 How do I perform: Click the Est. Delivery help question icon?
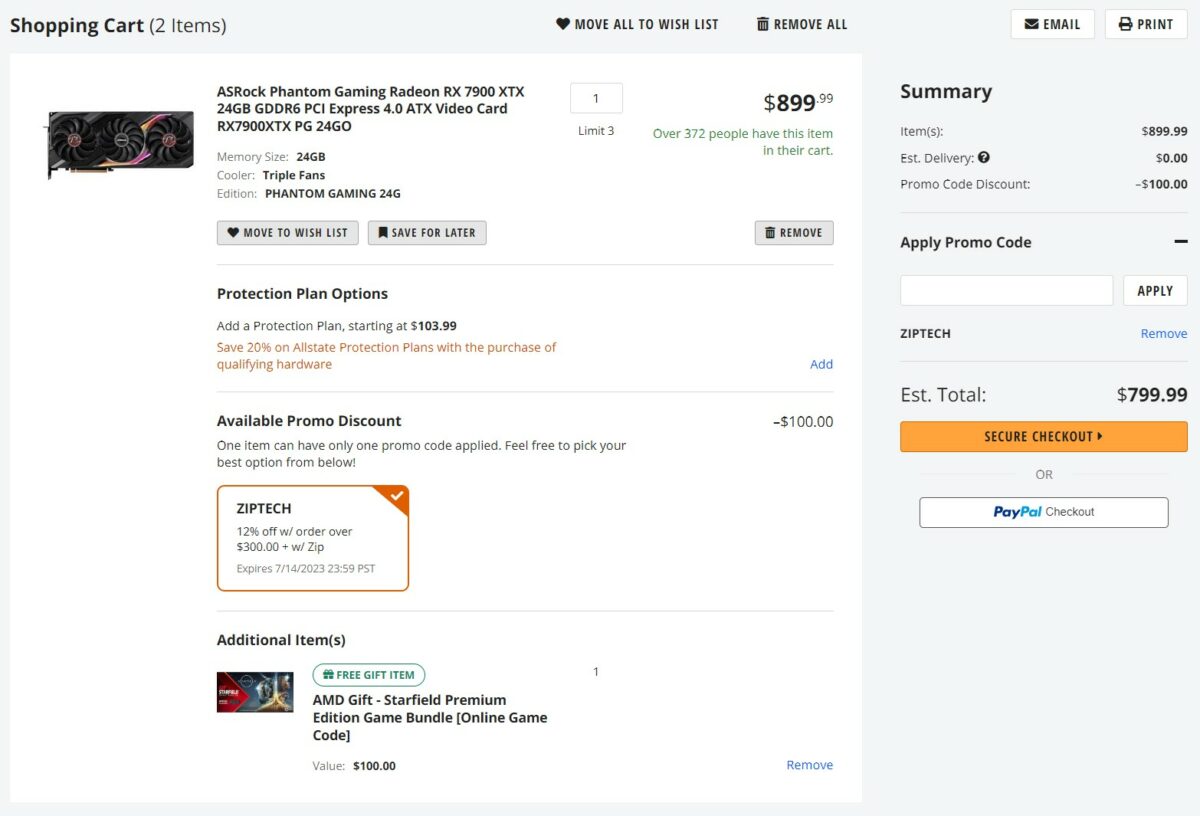984,157
